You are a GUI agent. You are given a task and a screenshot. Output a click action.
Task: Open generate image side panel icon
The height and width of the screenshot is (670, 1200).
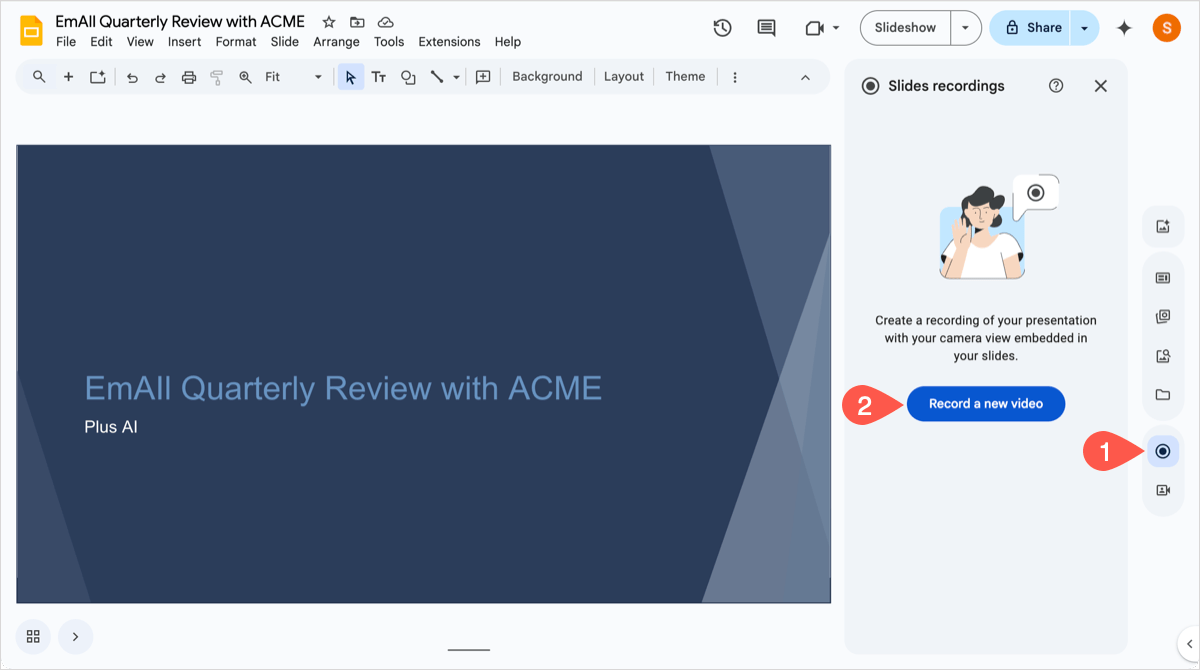click(x=1162, y=227)
